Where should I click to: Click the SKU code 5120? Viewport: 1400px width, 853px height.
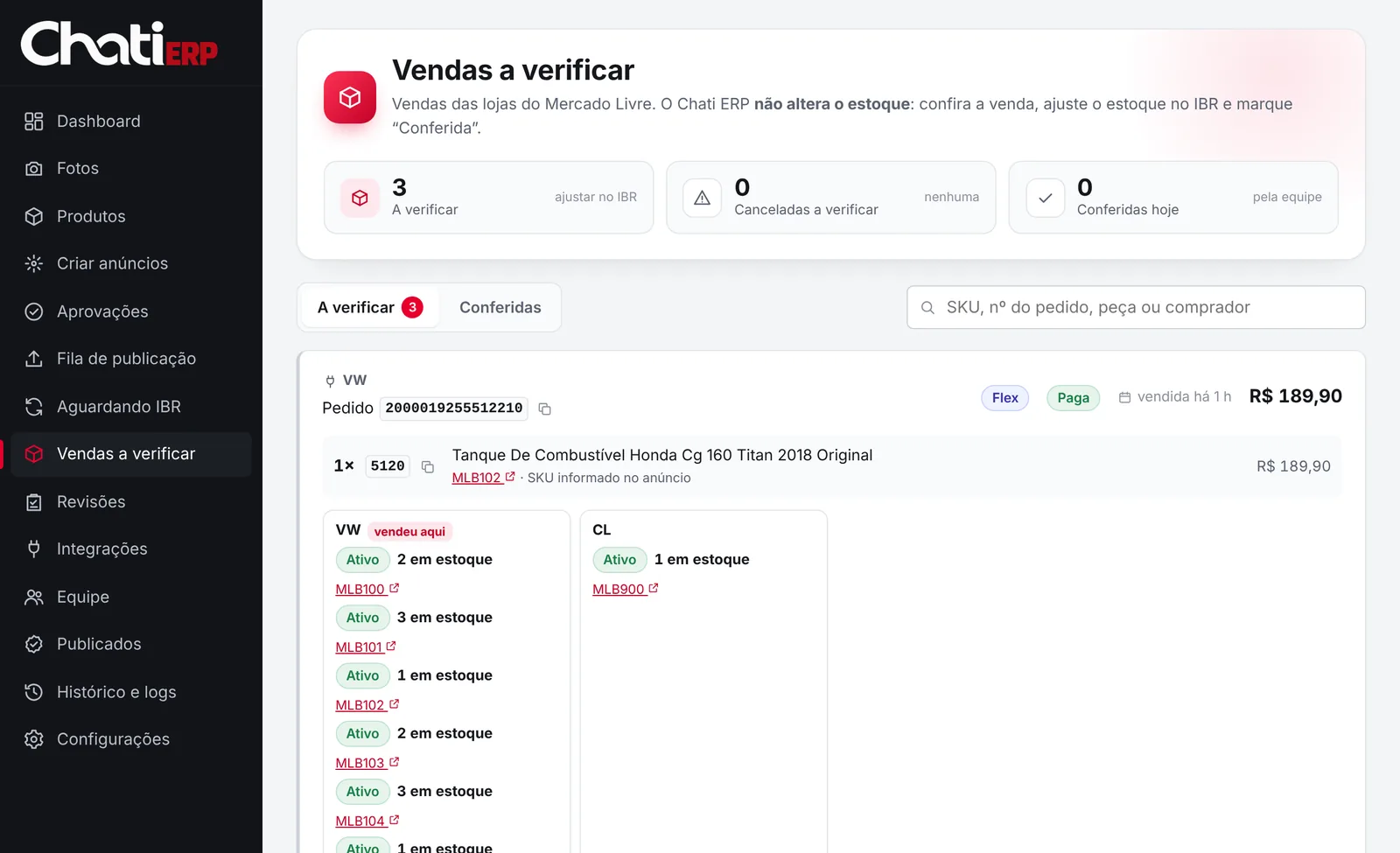click(388, 466)
